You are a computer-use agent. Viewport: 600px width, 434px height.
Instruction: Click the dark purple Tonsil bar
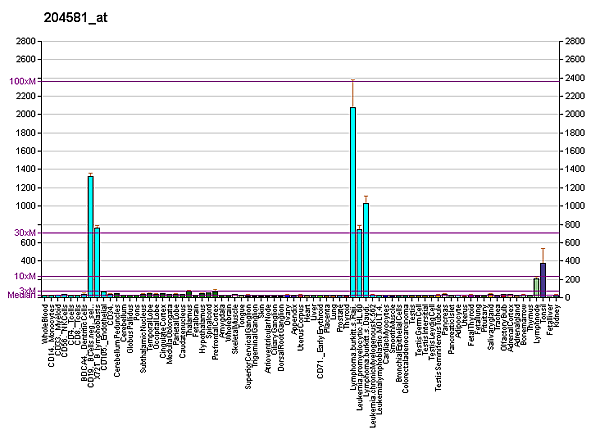pos(543,280)
